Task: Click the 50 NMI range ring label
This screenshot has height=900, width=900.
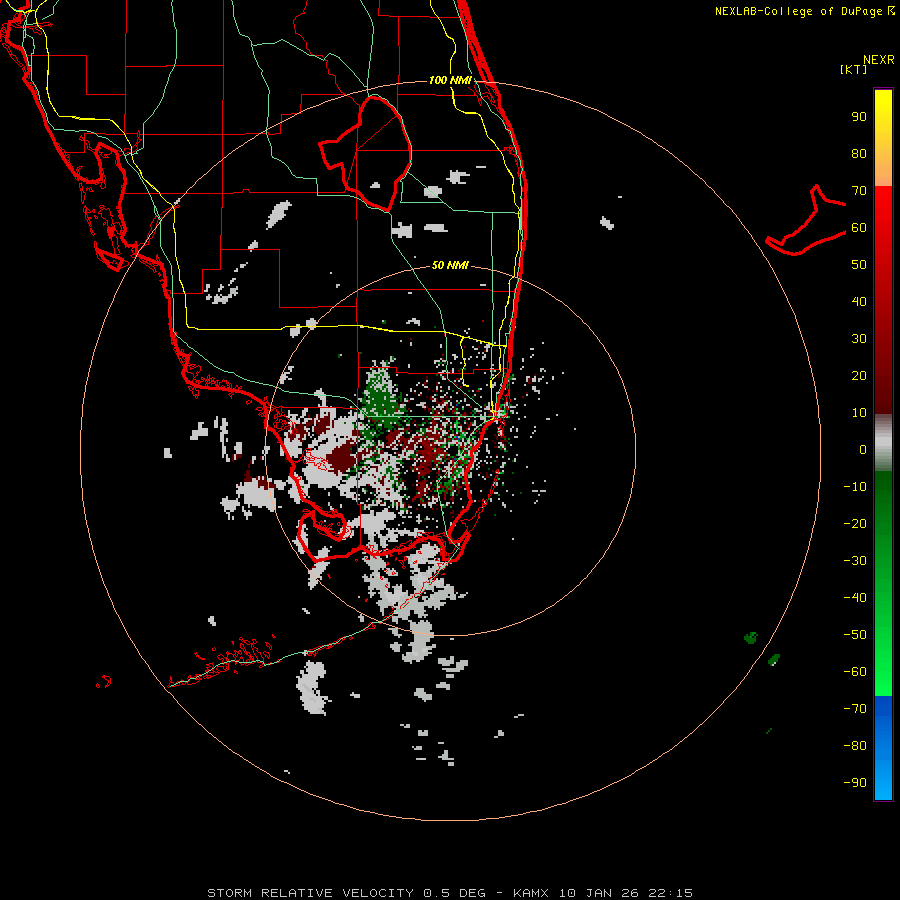Action: (450, 265)
